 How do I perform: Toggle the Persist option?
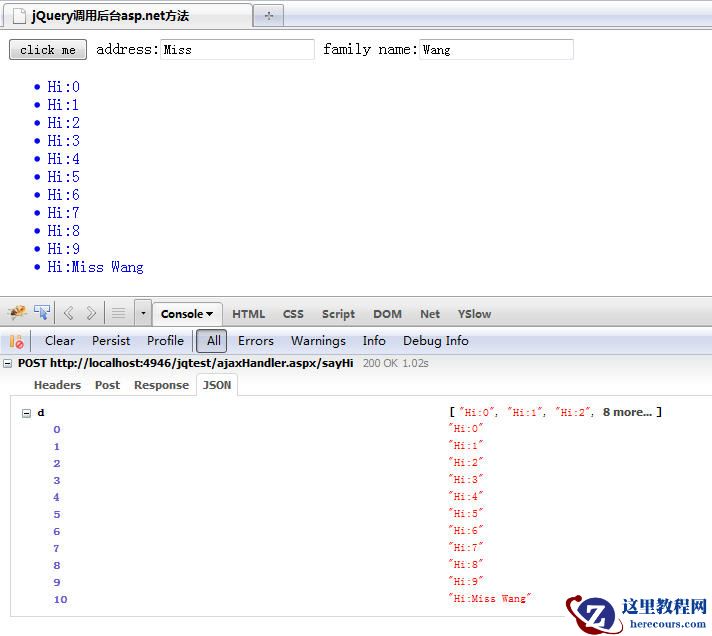(x=111, y=340)
